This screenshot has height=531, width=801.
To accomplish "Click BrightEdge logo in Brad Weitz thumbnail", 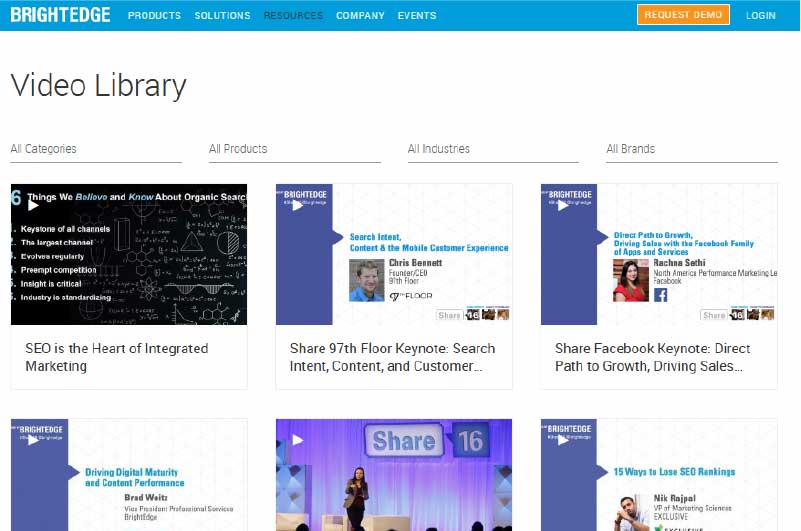I will 40,432.
